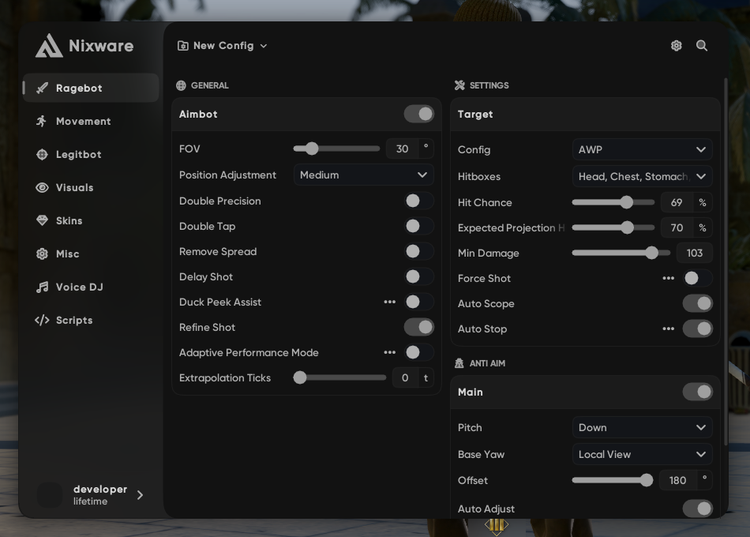Click the Min Damage slider handle
Screen dimensions: 750x537
click(x=651, y=253)
